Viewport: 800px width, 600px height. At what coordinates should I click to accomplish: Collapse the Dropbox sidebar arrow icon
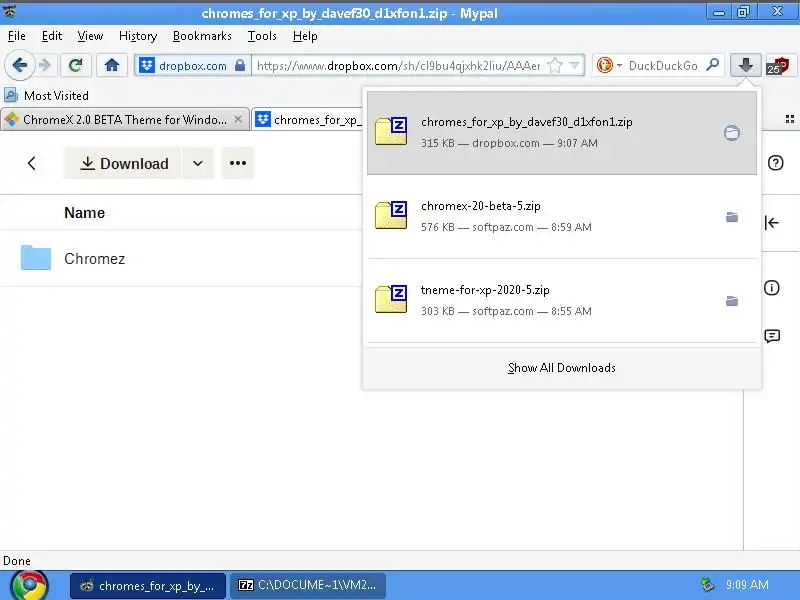pos(771,222)
